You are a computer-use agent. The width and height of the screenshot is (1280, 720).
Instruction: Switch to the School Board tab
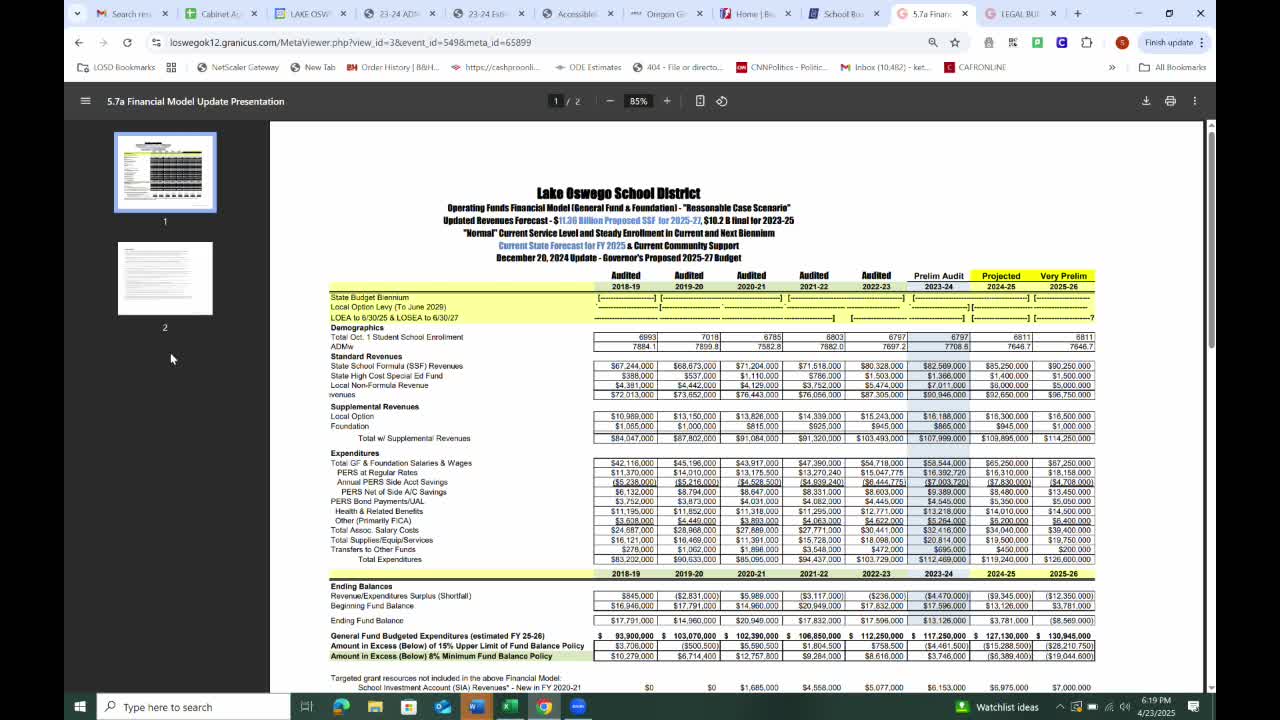(842, 14)
